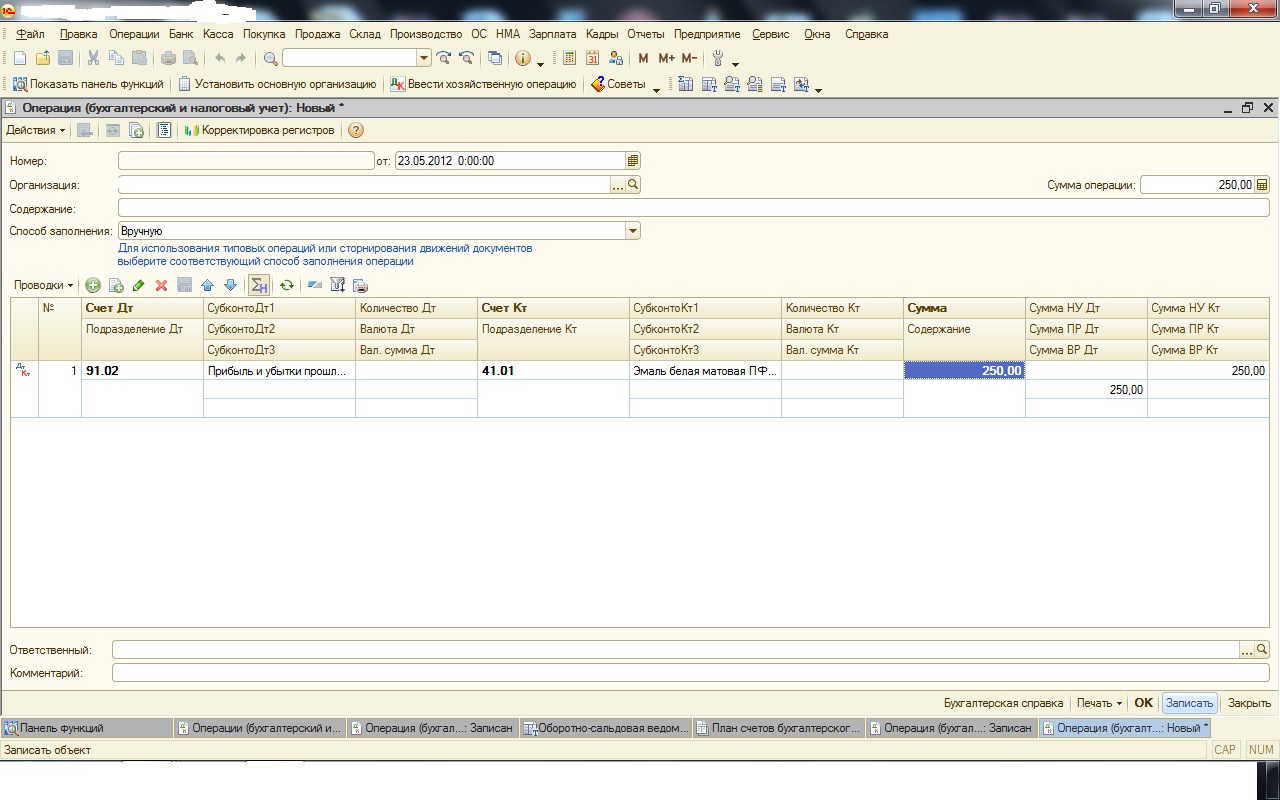Click the calendar picker beside the date field
The image size is (1280, 800).
point(632,160)
